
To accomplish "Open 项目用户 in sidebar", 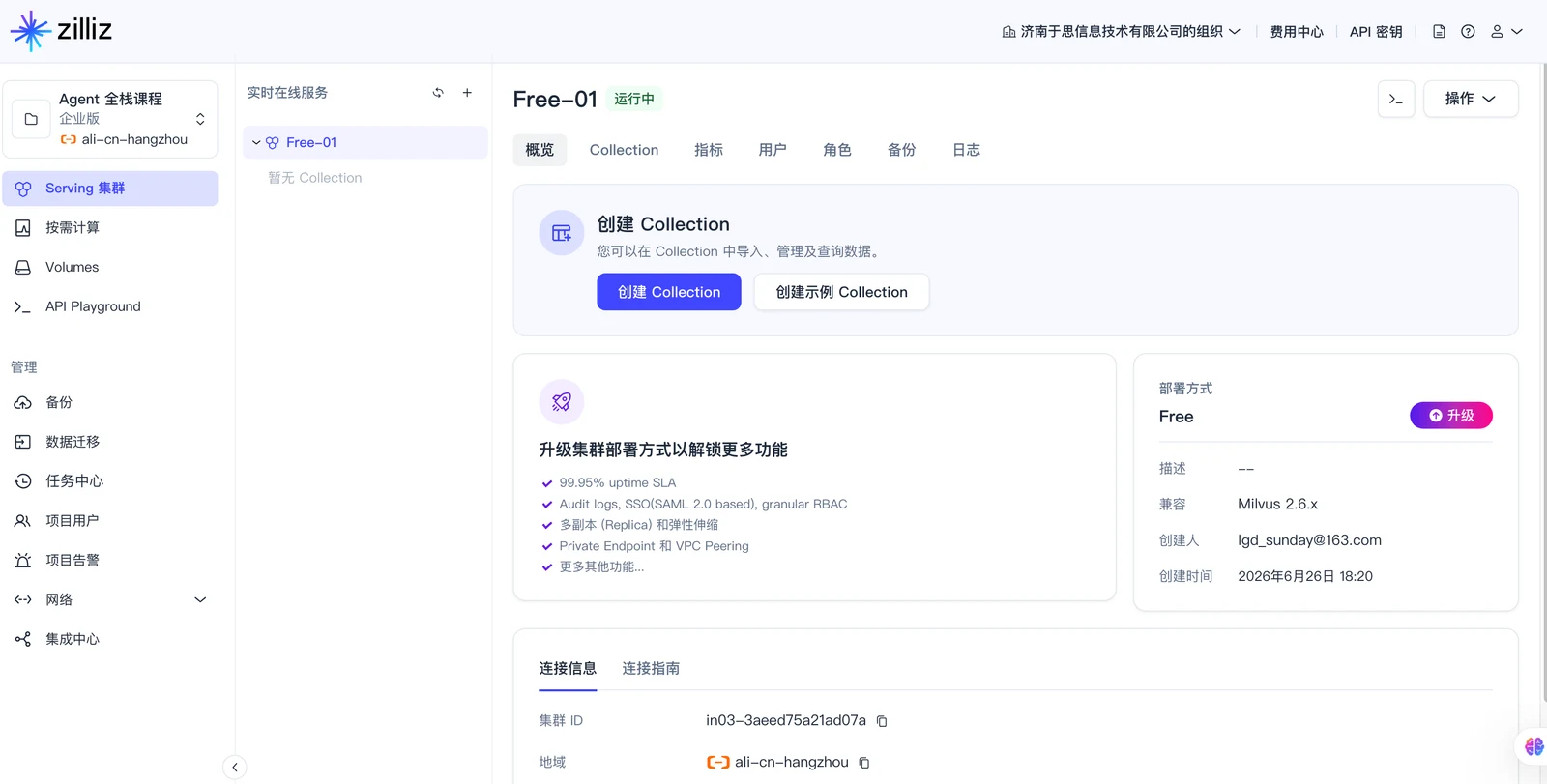I will (110, 521).
